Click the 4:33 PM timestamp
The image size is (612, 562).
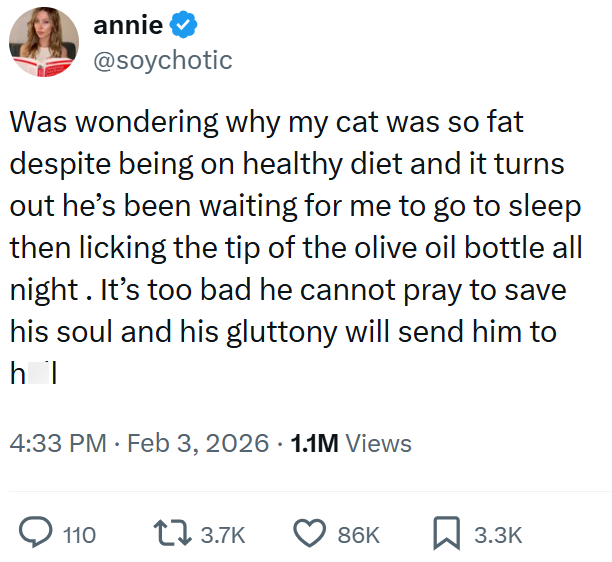pos(57,443)
